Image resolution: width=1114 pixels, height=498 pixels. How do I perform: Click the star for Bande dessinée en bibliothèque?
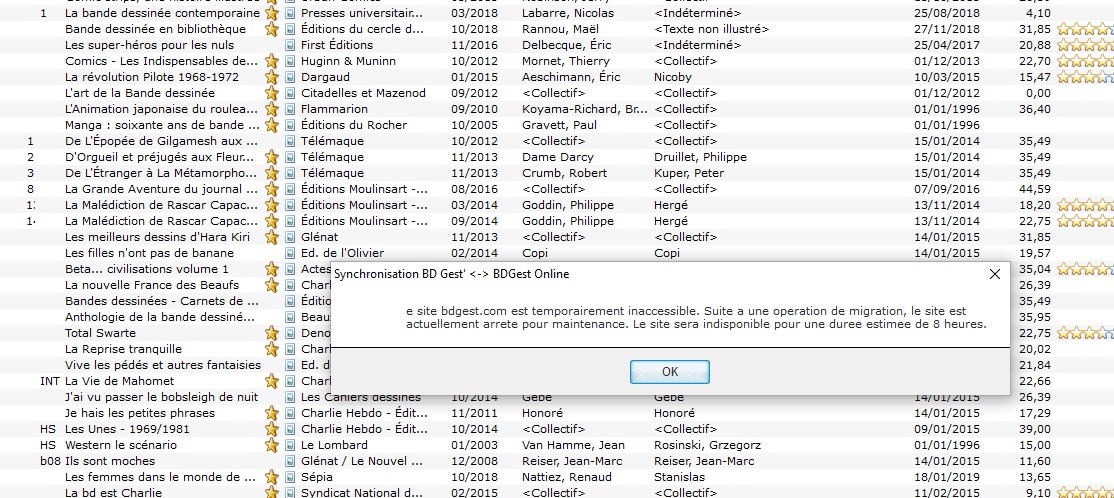click(271, 29)
